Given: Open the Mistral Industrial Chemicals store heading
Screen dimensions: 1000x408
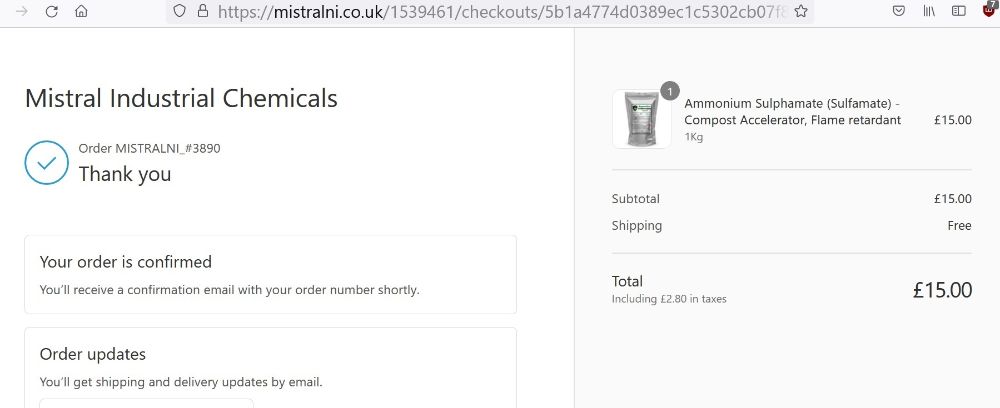Looking at the screenshot, I should click(181, 98).
